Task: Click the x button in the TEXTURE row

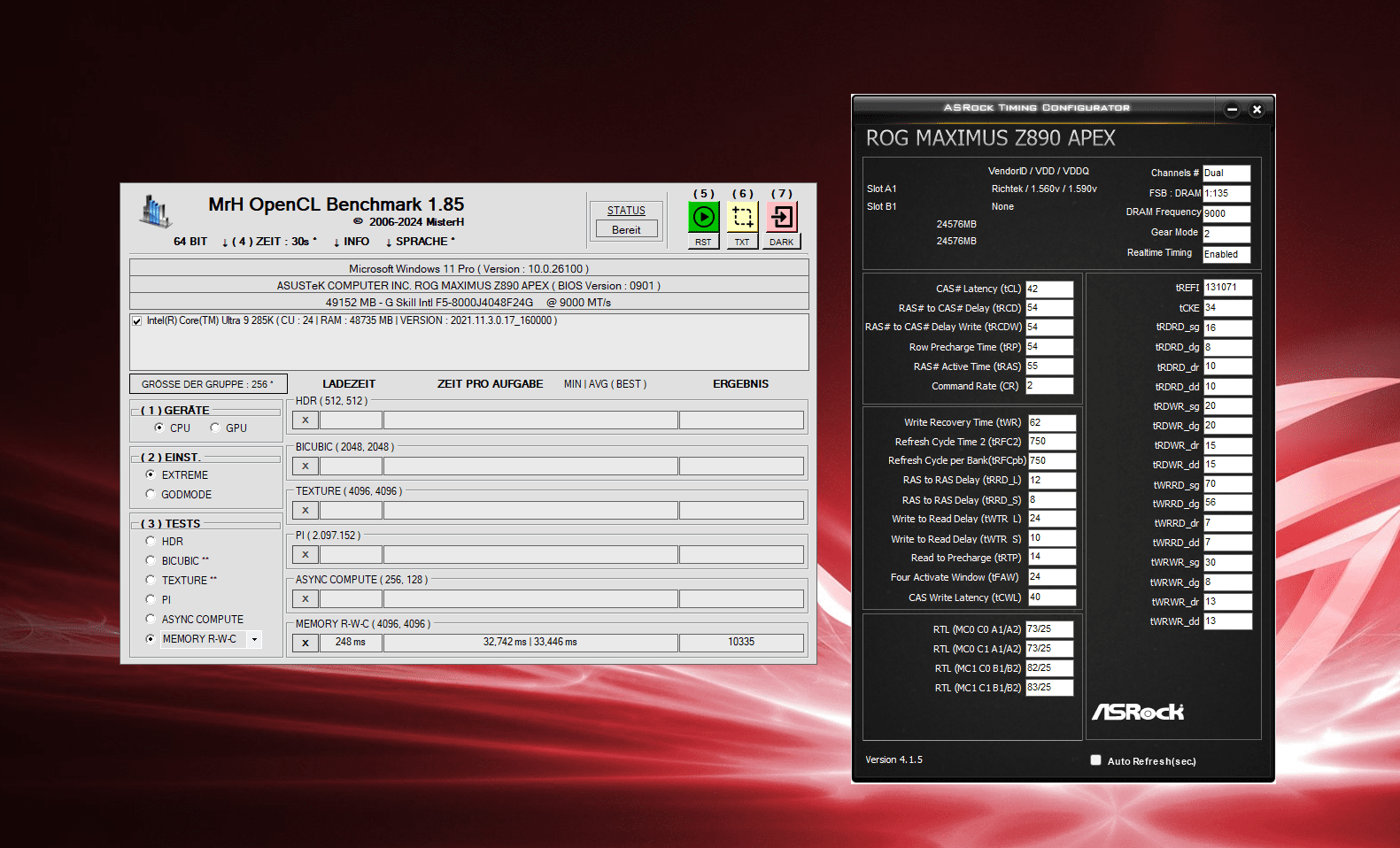Action: (306, 510)
